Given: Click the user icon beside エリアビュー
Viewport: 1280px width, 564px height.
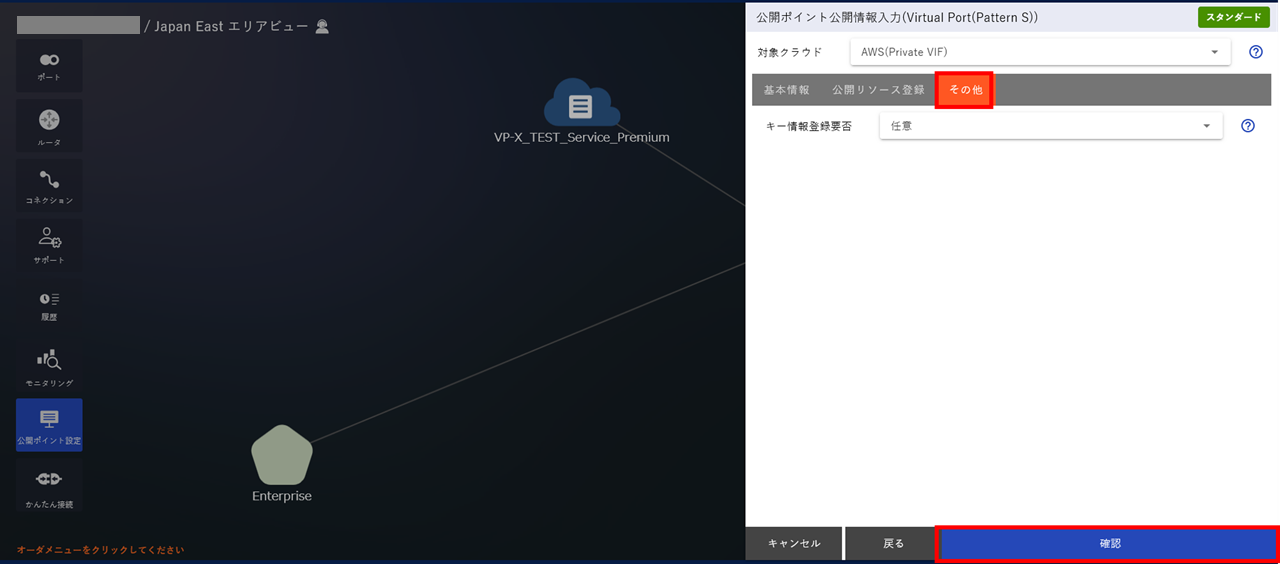Looking at the screenshot, I should 322,27.
